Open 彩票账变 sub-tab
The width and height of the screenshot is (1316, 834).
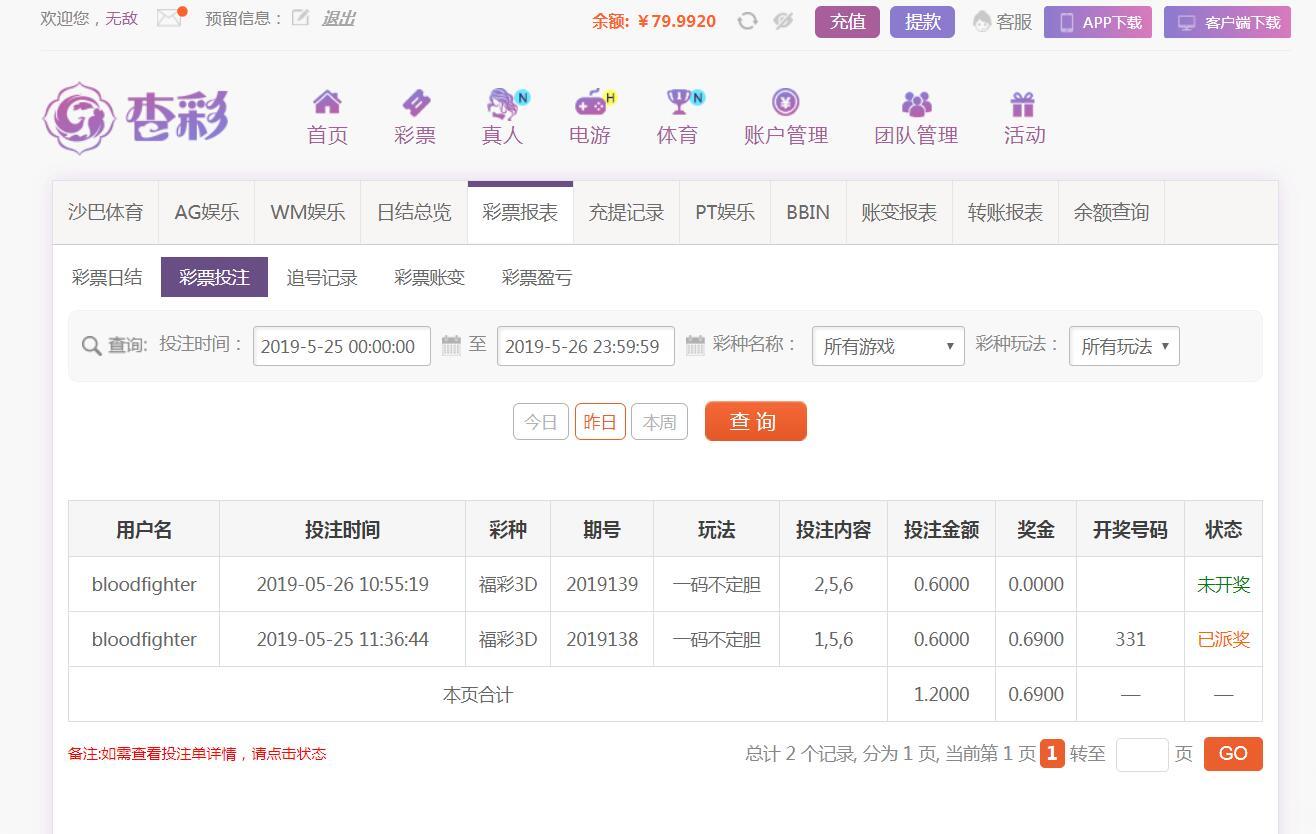click(x=430, y=277)
